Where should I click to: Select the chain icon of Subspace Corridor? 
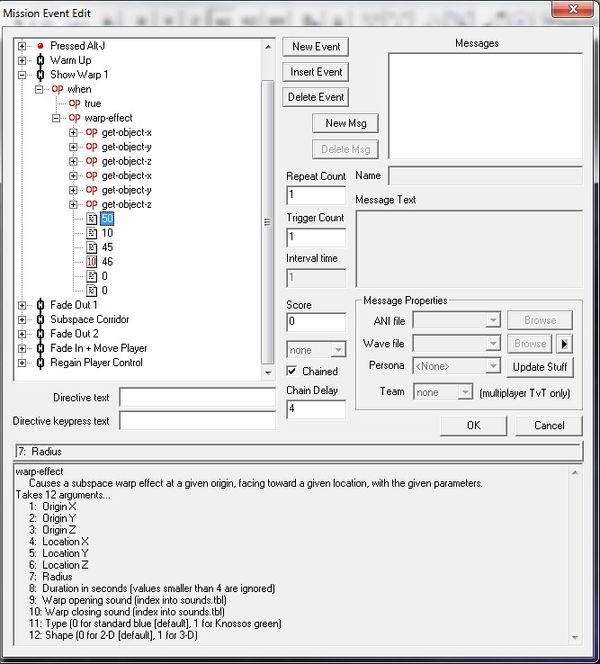pyautogui.click(x=40, y=319)
